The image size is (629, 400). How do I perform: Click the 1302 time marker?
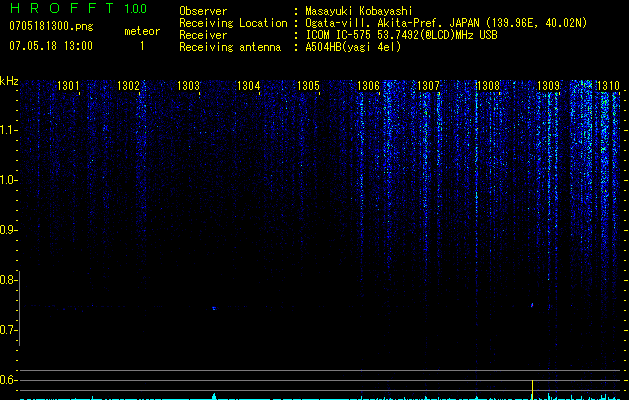pyautogui.click(x=128, y=85)
